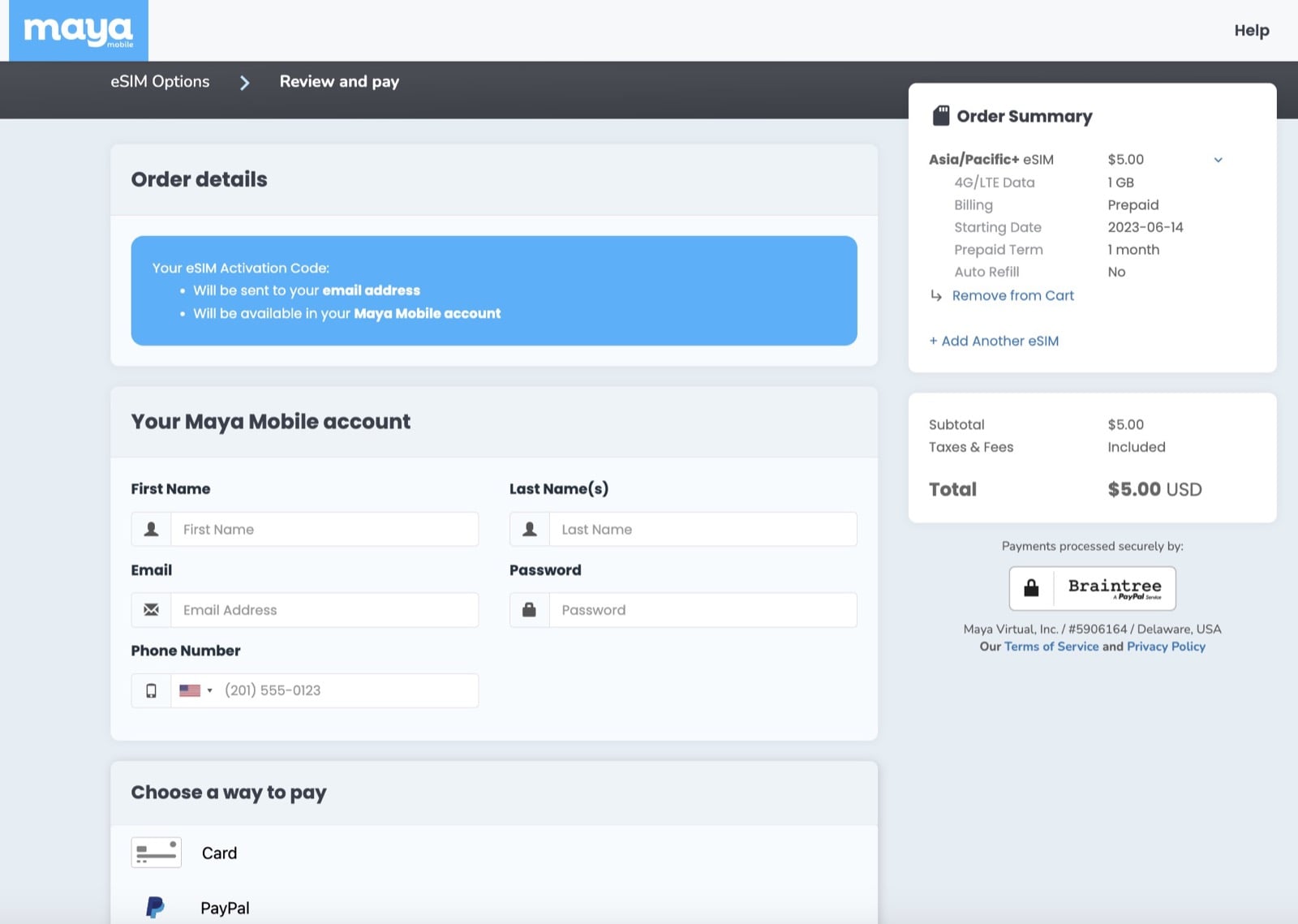Click the Braintree secure payment badge
This screenshot has width=1298, height=924.
[1092, 588]
